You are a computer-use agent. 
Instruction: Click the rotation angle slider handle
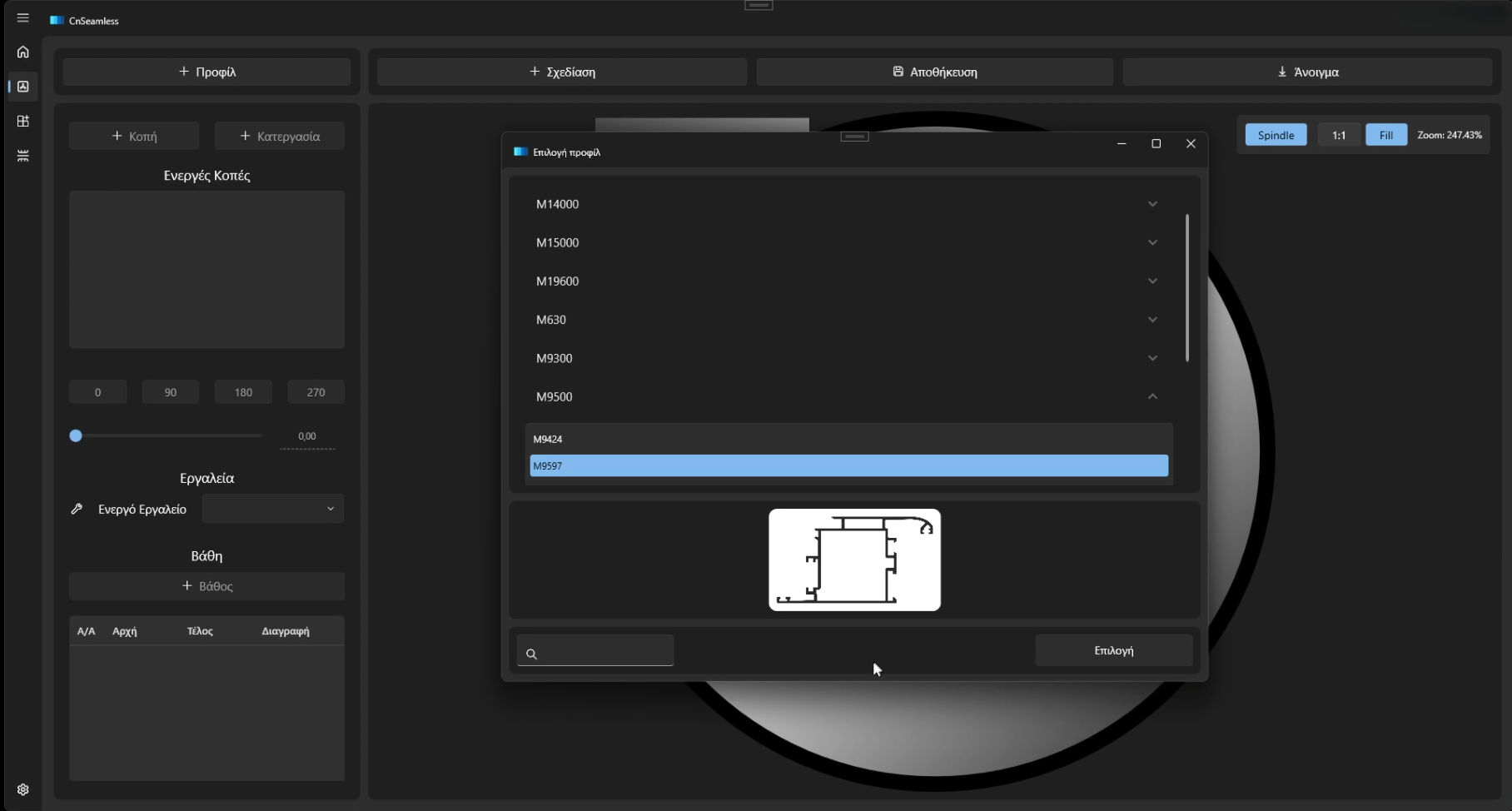coord(76,435)
